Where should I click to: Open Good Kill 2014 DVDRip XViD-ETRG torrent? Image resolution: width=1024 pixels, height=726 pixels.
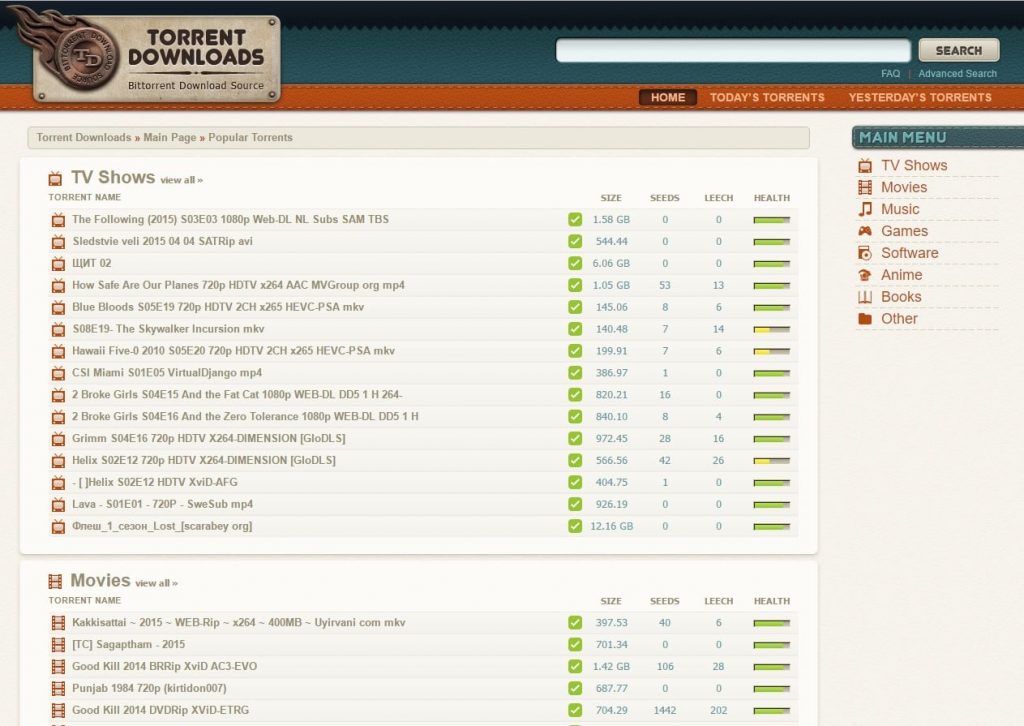pyautogui.click(x=160, y=710)
